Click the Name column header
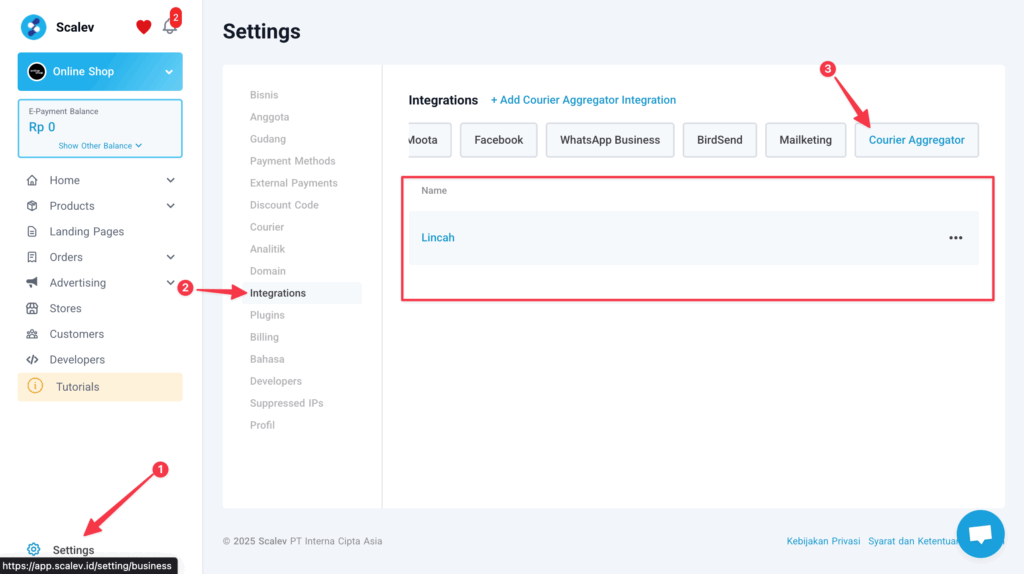1024x574 pixels. coord(434,191)
